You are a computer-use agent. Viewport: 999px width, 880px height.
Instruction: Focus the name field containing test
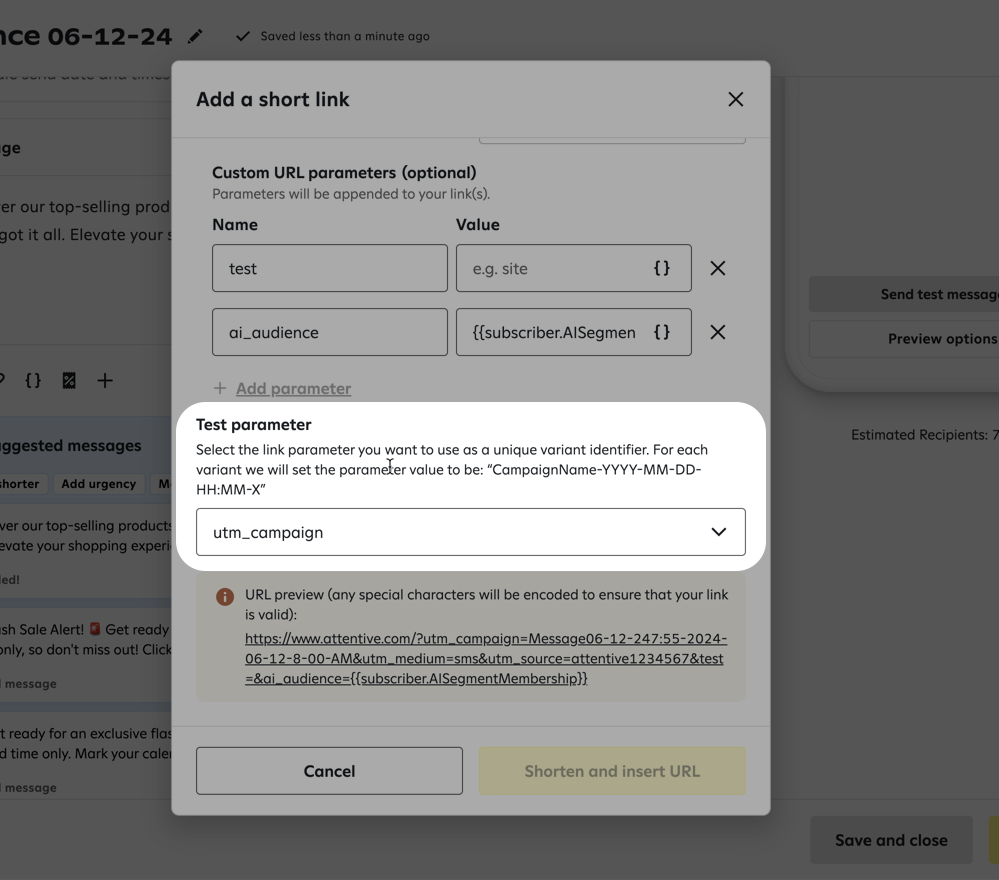[x=330, y=268]
